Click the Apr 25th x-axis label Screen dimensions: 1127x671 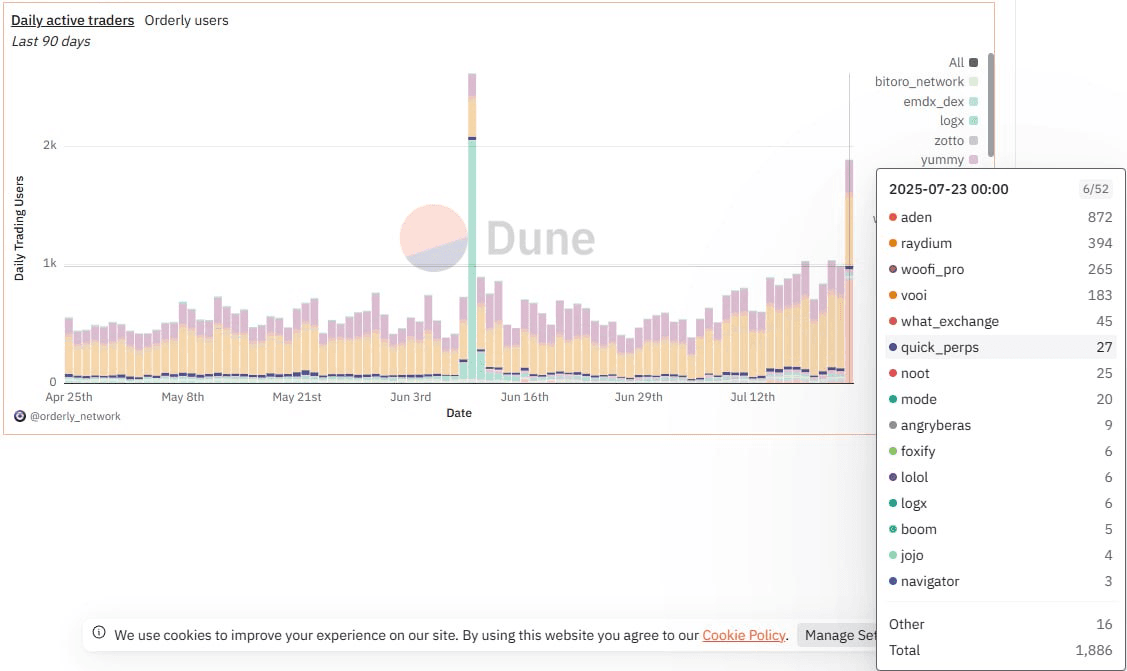click(x=68, y=397)
